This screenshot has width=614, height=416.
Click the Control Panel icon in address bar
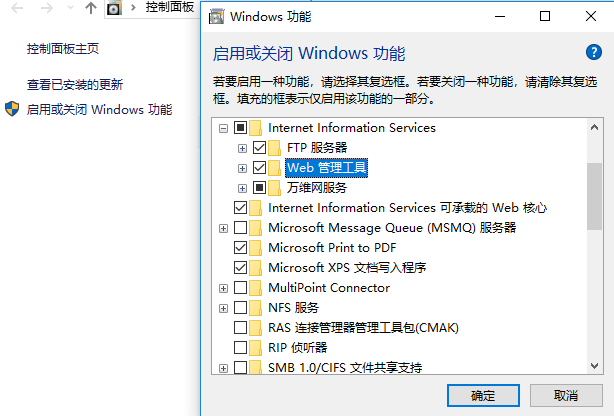click(114, 8)
